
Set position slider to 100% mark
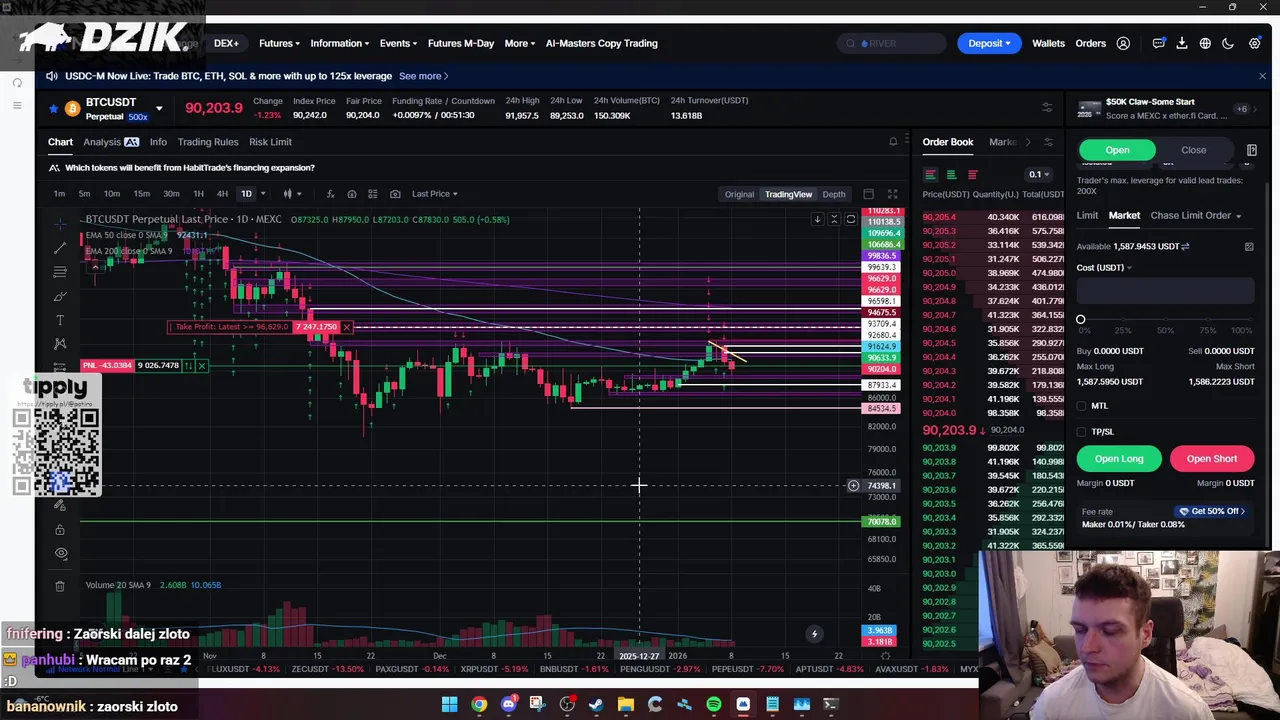tap(1250, 320)
